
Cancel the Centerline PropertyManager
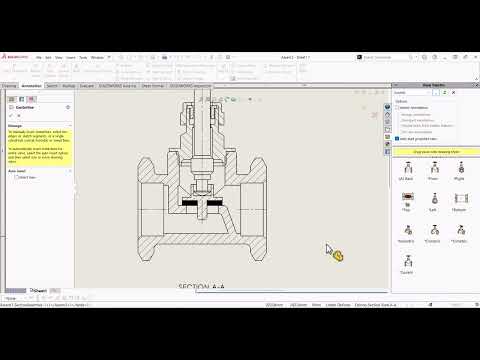click(19, 115)
